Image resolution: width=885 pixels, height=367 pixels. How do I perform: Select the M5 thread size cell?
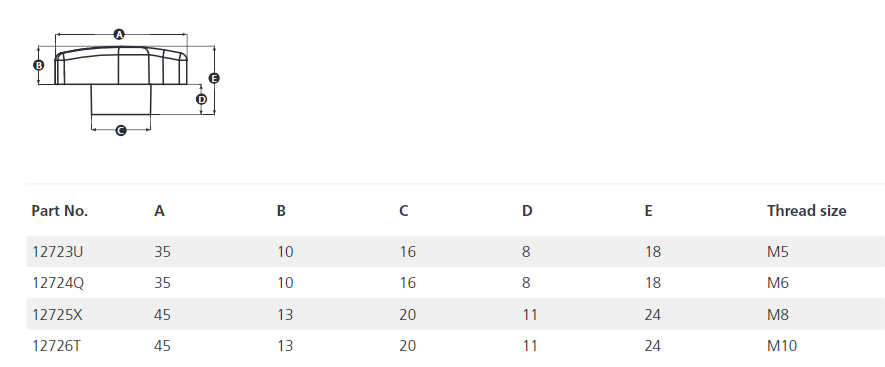tap(778, 252)
